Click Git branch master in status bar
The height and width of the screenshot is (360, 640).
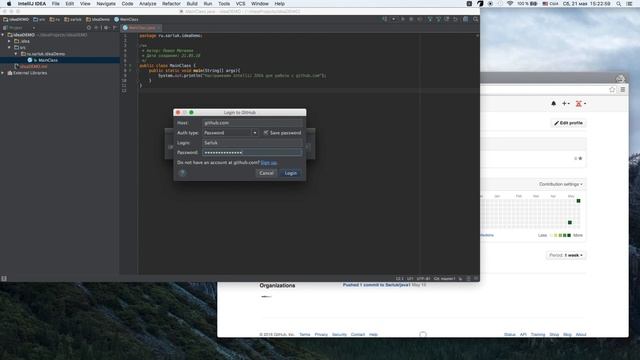coord(444,279)
